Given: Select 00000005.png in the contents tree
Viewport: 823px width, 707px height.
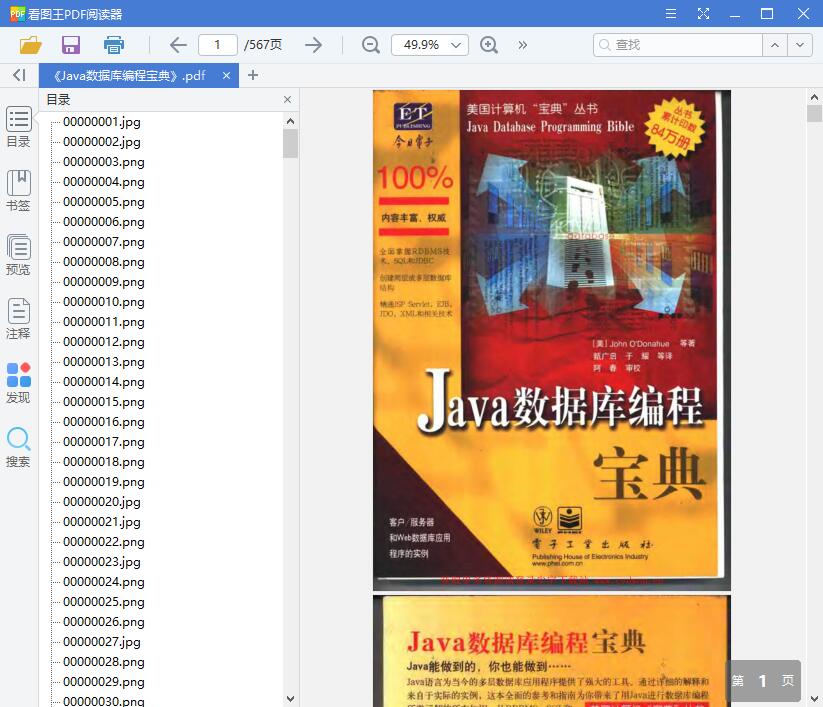Looking at the screenshot, I should 104,202.
